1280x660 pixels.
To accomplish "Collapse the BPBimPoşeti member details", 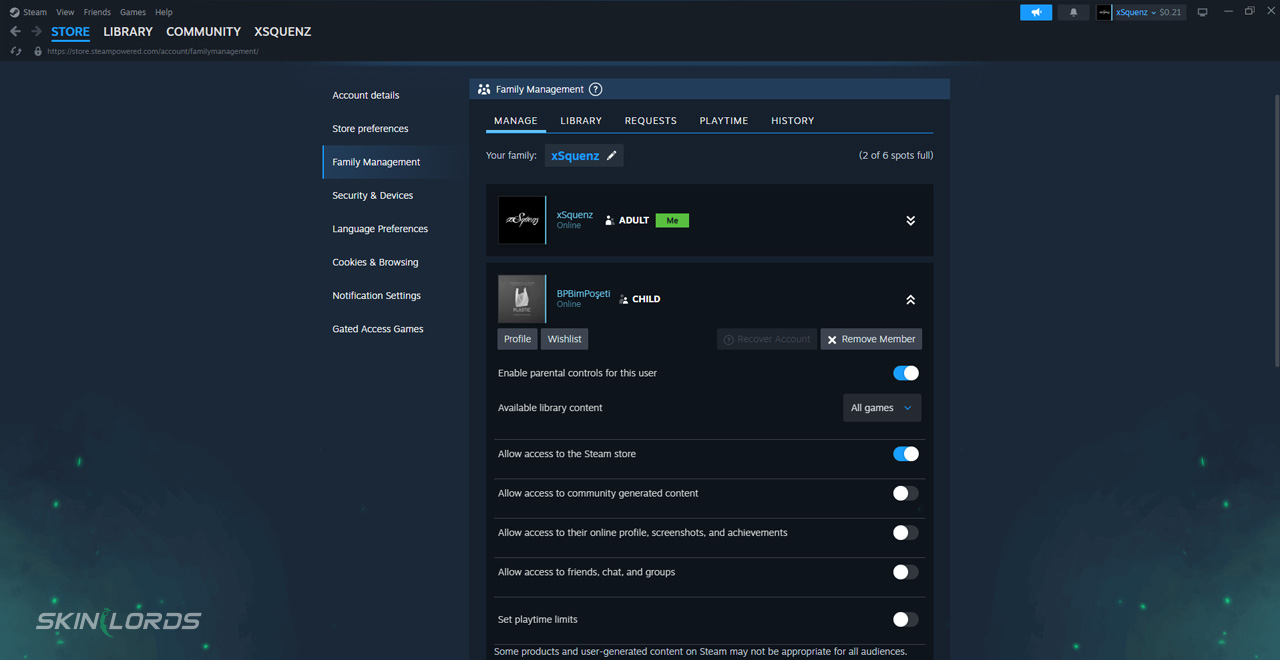I will [x=910, y=299].
